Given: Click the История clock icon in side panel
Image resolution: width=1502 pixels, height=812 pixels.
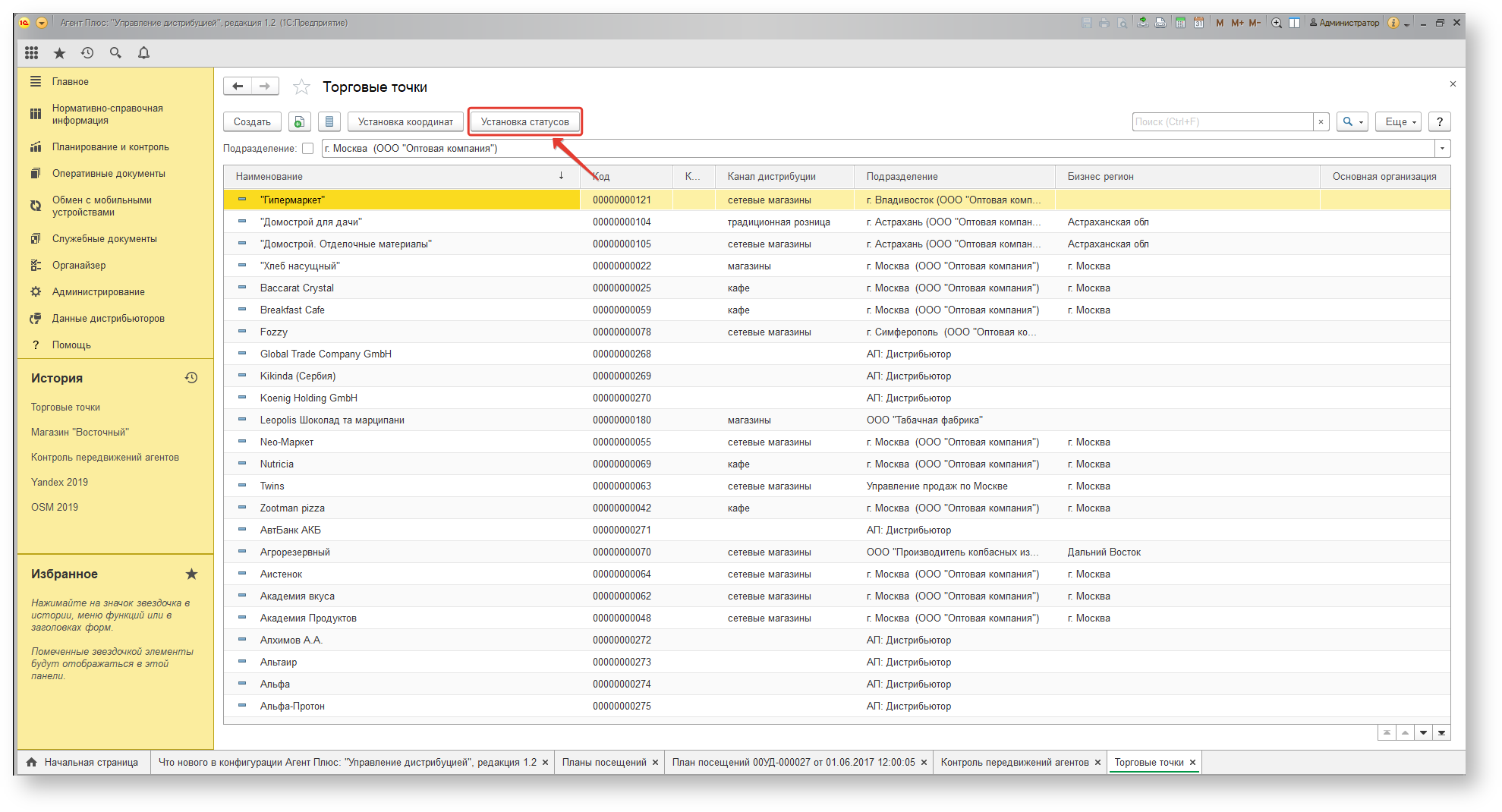Looking at the screenshot, I should (191, 378).
